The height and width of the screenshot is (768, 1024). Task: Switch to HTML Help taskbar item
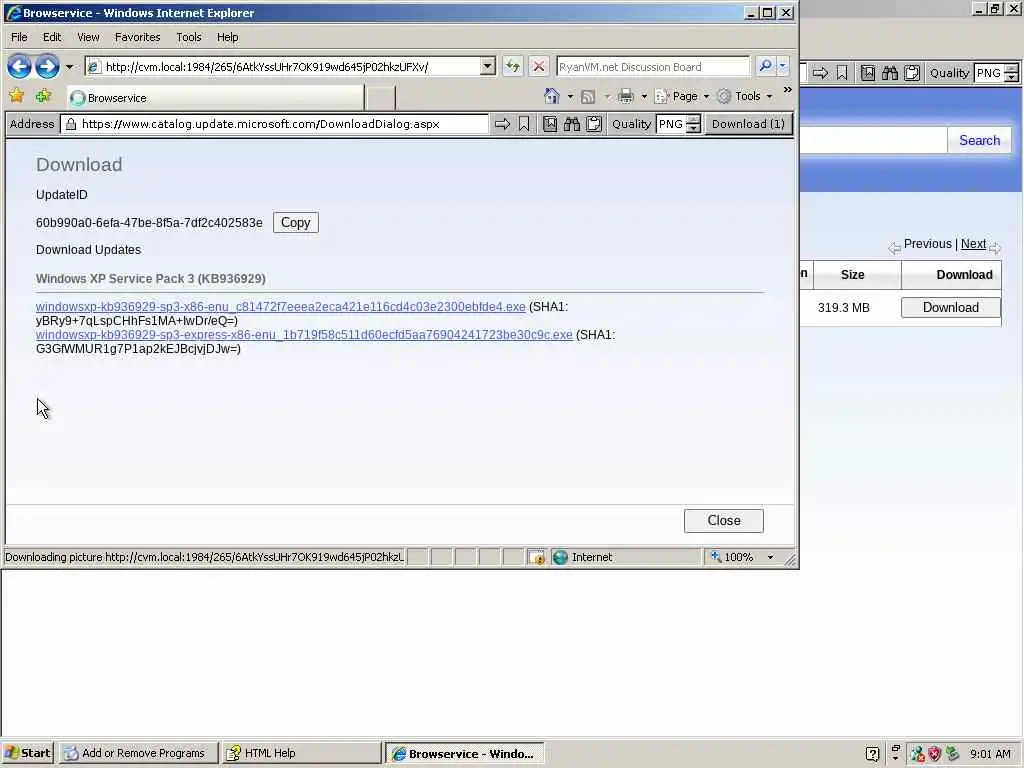[300, 753]
